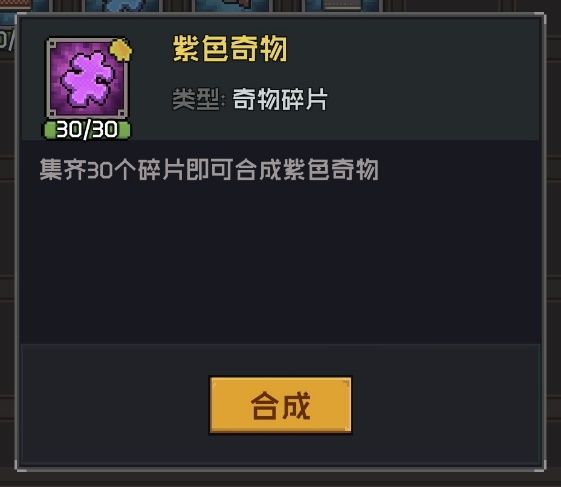The image size is (561, 487).
Task: Click the 合成紫色奇物 words in description
Action: [x=307, y=170]
